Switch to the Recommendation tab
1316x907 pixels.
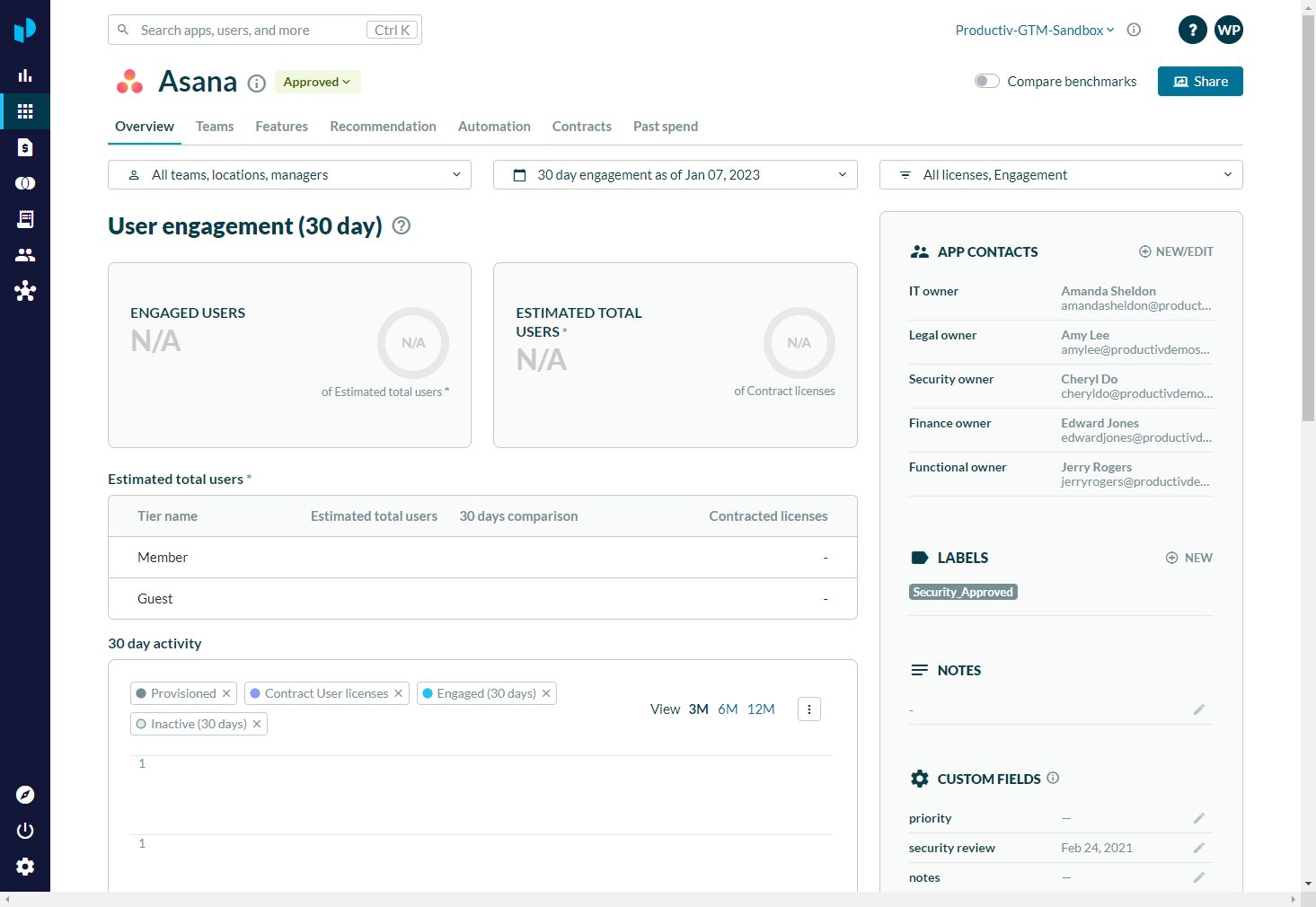(x=383, y=127)
